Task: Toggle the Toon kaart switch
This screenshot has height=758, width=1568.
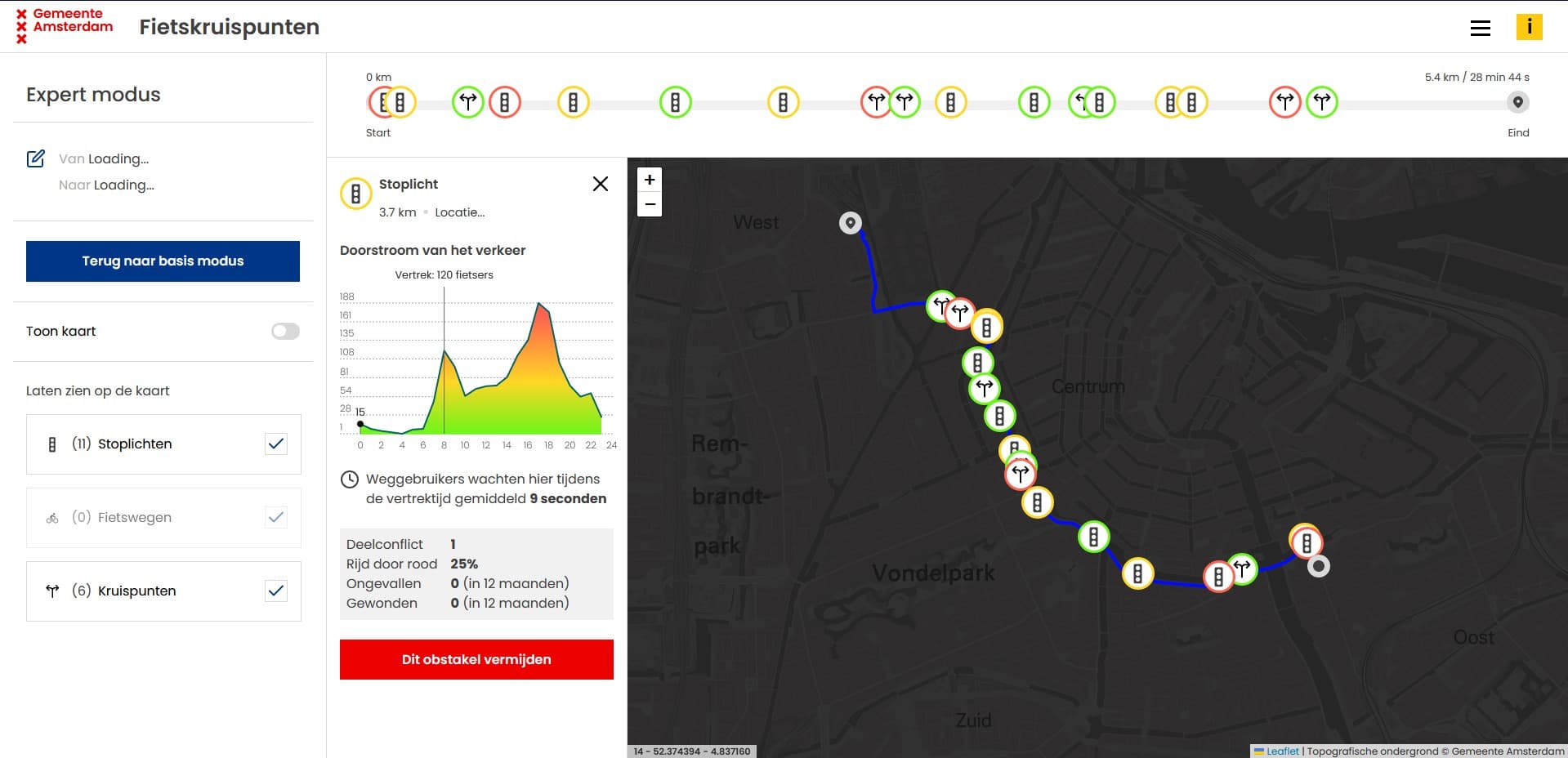Action: [x=285, y=331]
